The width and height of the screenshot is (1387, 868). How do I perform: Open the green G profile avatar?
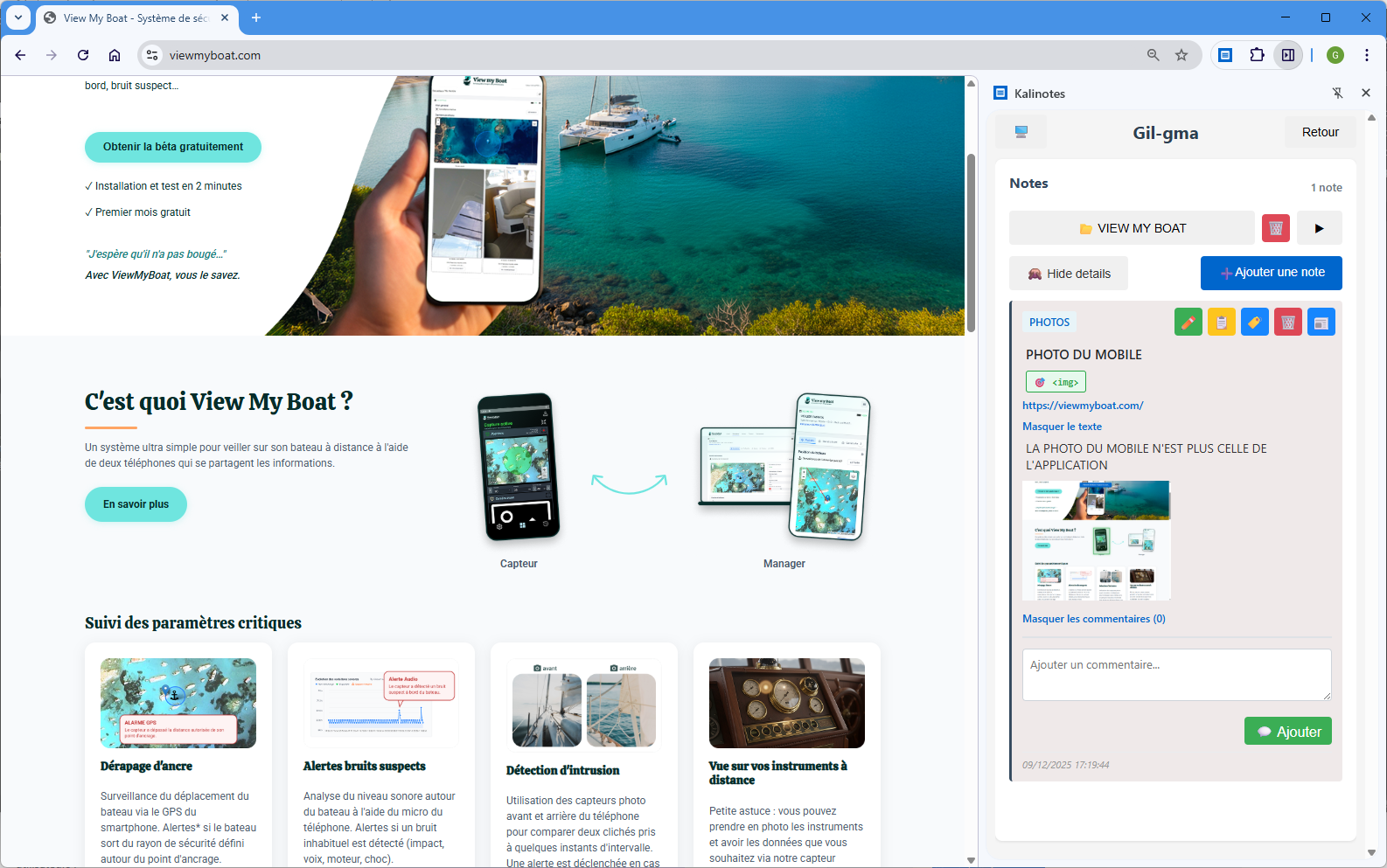(1335, 55)
